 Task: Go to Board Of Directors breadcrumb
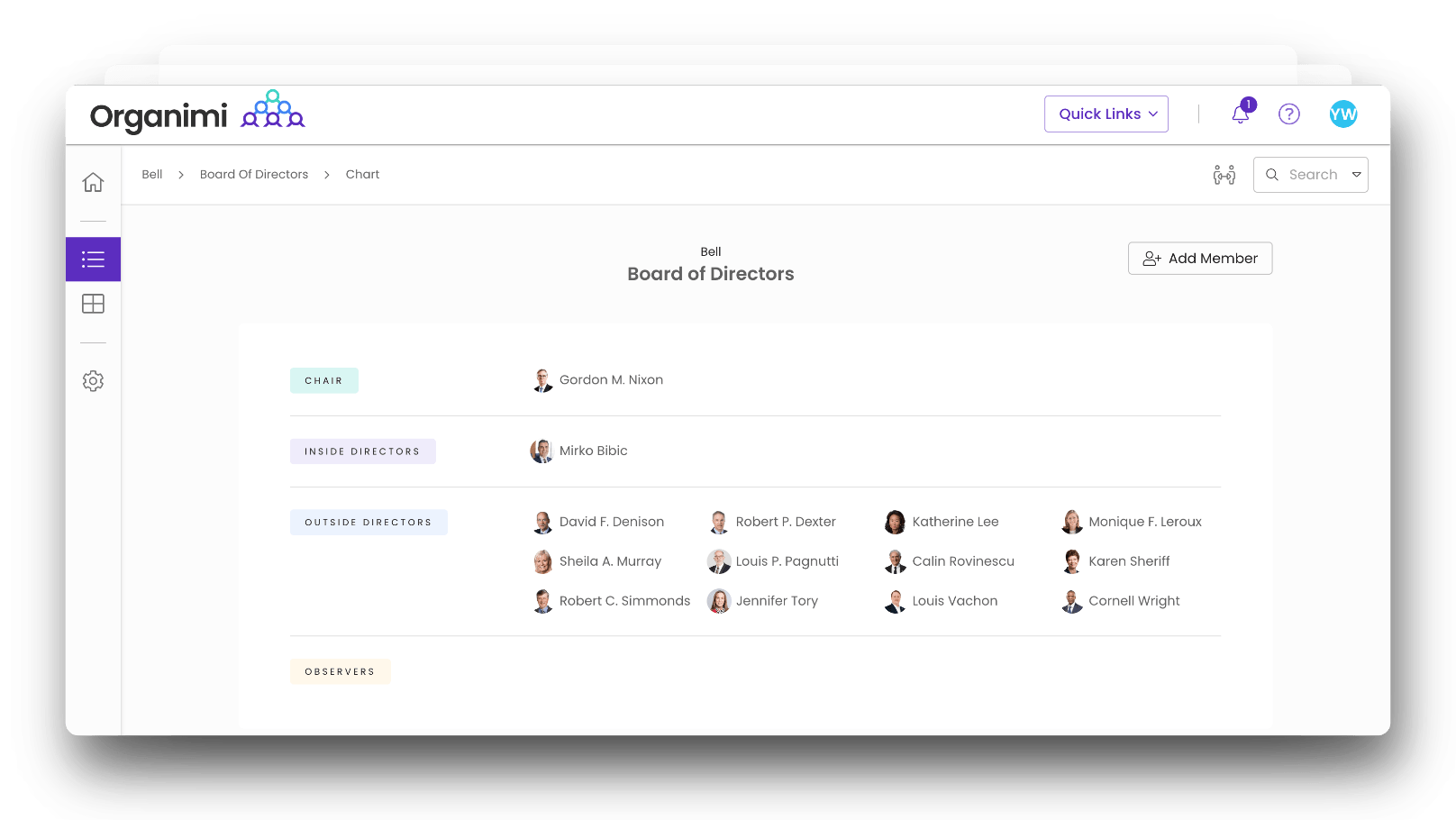point(254,175)
